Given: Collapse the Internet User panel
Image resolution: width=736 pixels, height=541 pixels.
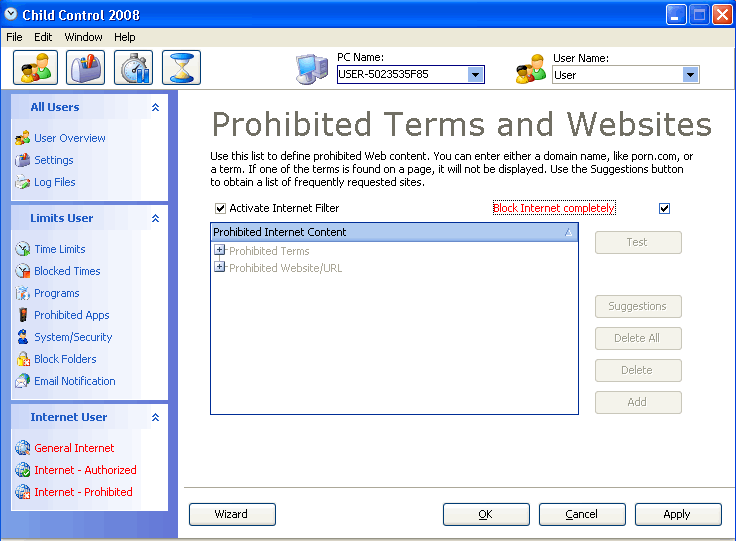Looking at the screenshot, I should (x=155, y=417).
